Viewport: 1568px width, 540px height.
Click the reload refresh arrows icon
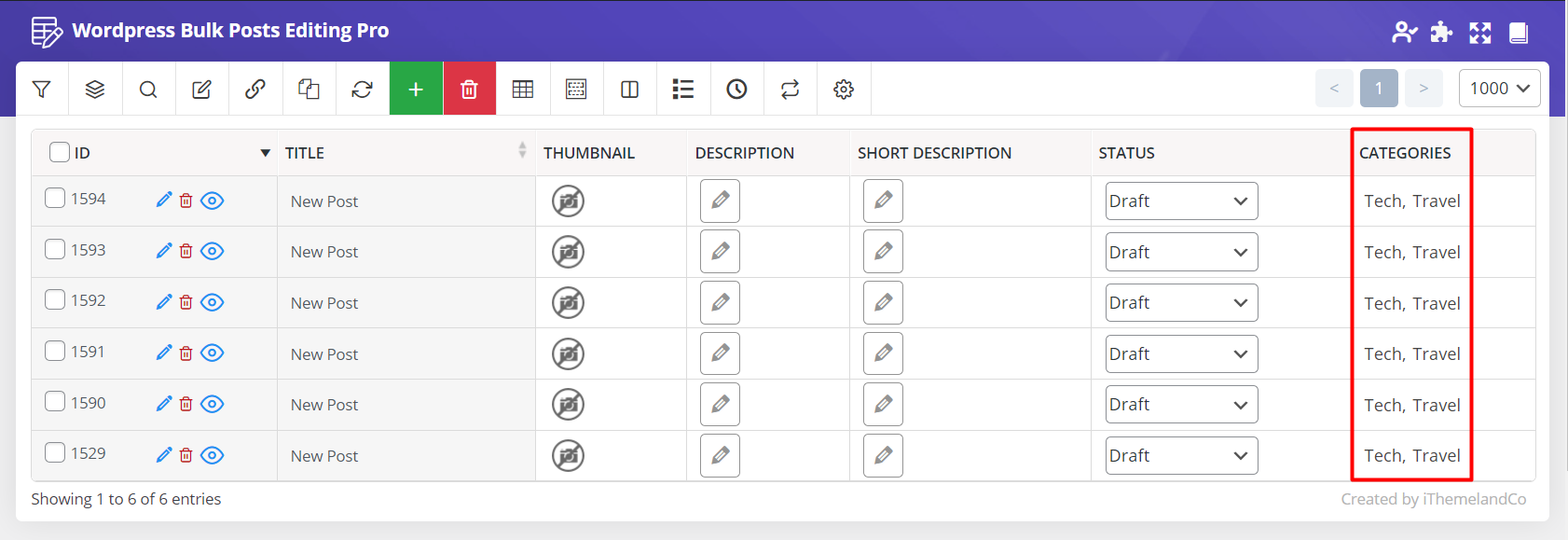pos(362,90)
